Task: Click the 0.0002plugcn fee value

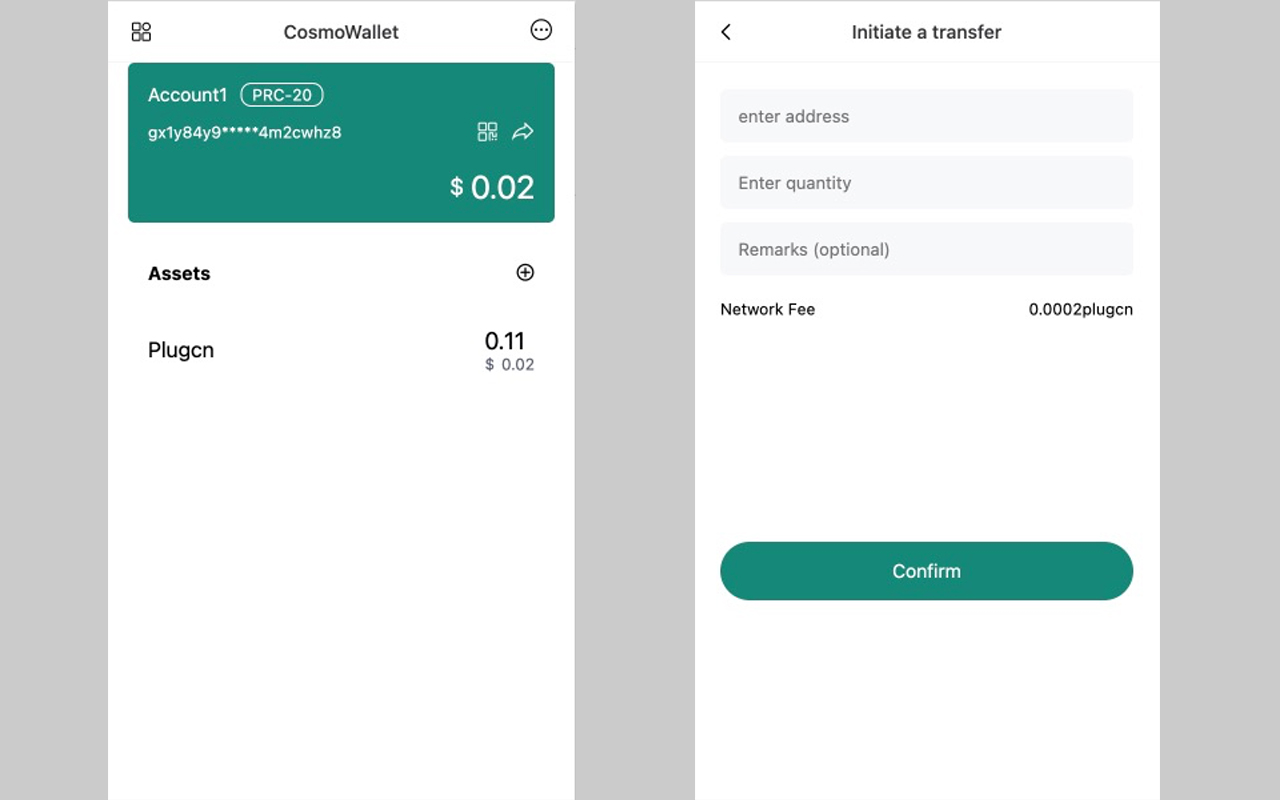Action: coord(1080,309)
